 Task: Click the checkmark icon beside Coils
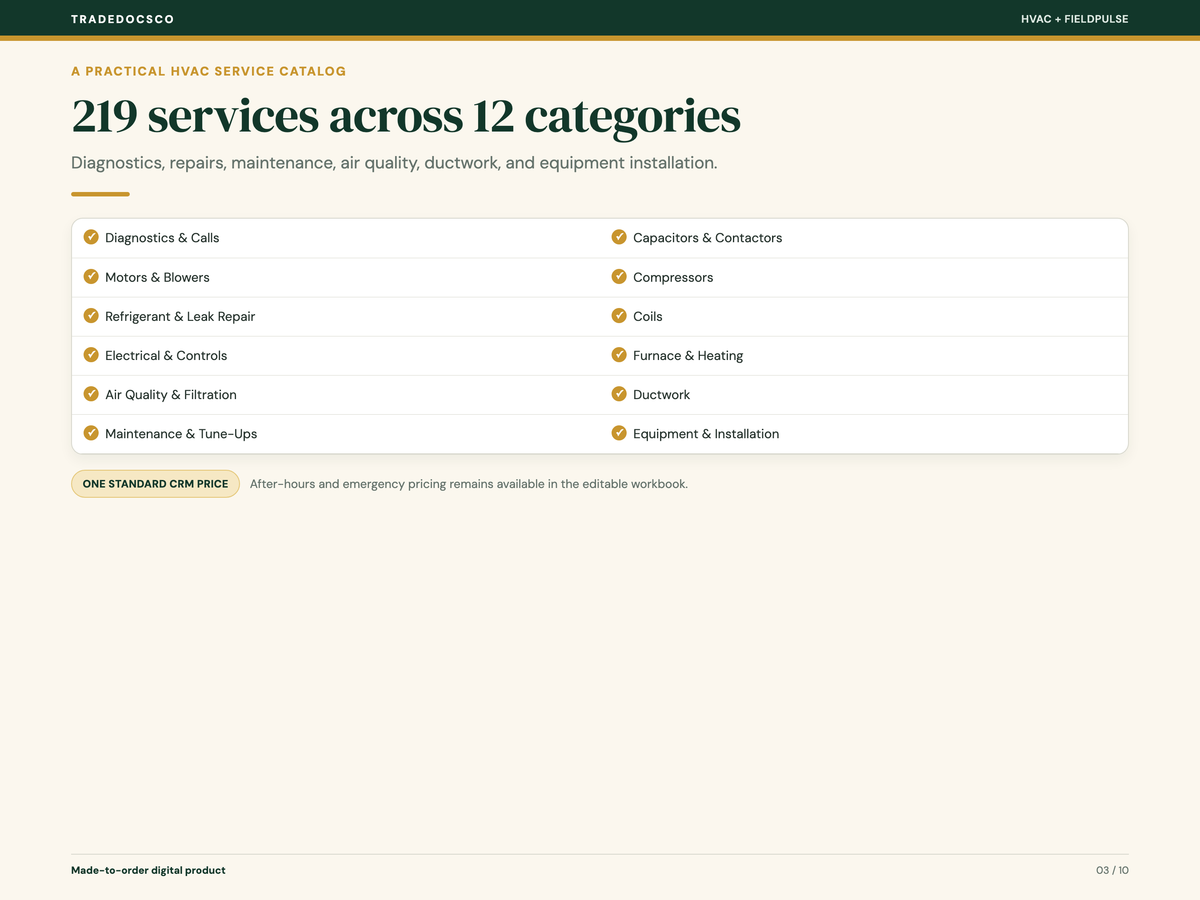(619, 316)
